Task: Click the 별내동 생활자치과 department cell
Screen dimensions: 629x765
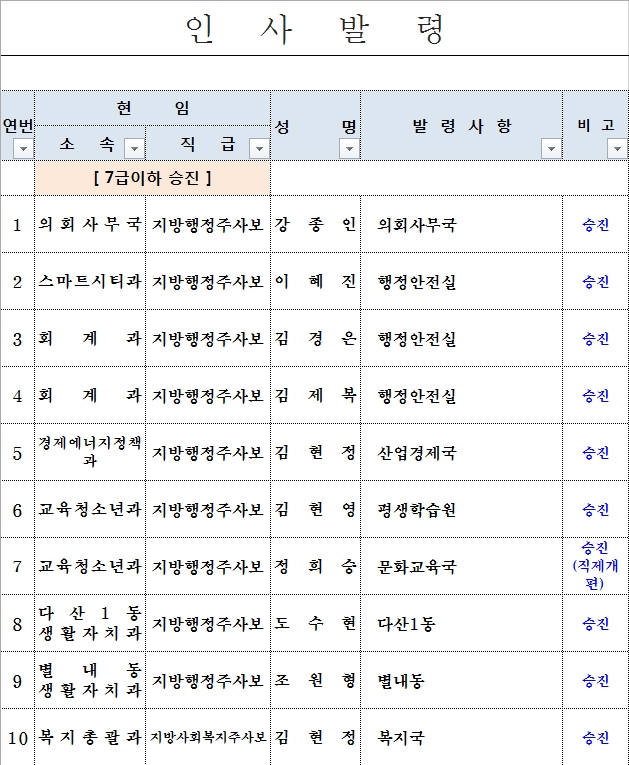Action: [90, 681]
